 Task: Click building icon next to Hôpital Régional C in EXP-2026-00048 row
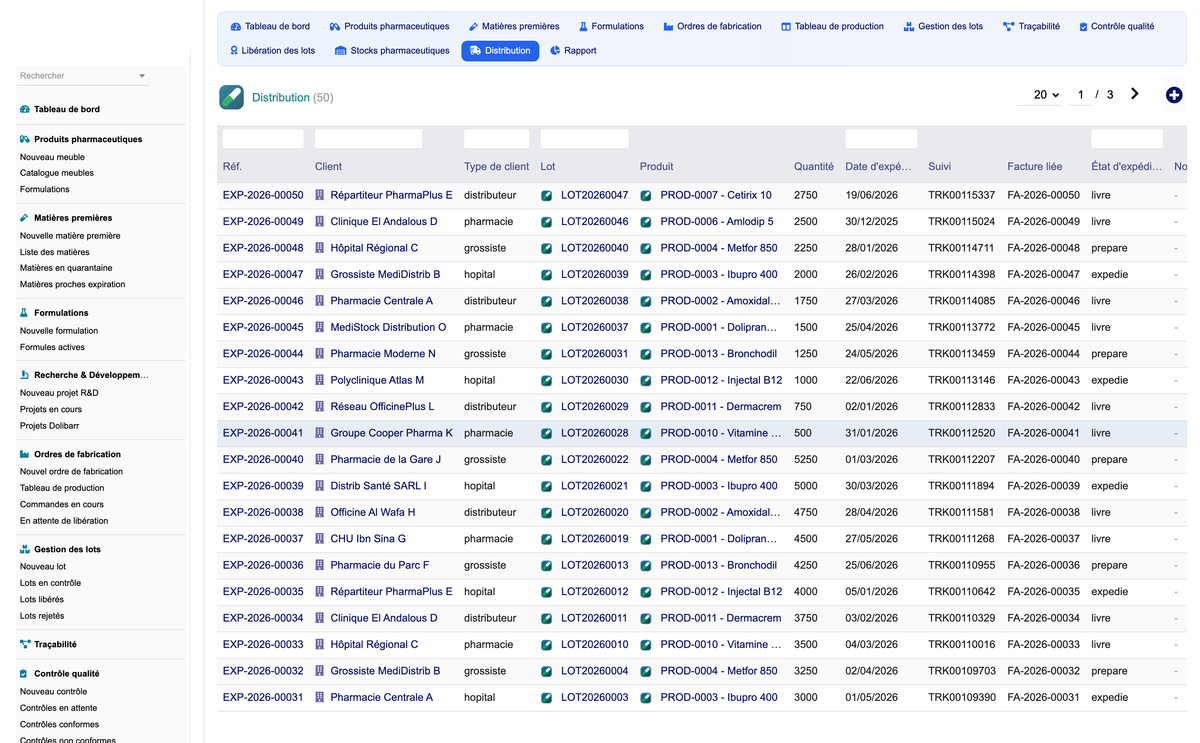320,248
